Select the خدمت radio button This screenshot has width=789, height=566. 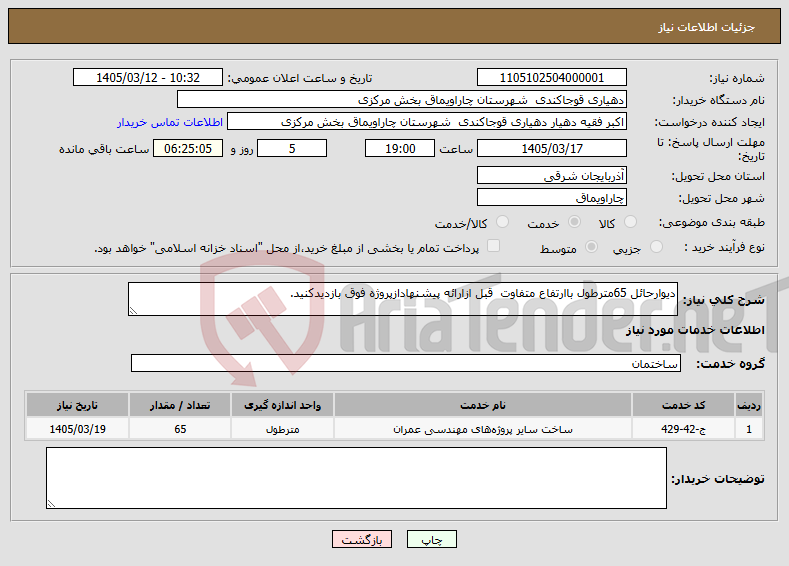pyautogui.click(x=574, y=222)
